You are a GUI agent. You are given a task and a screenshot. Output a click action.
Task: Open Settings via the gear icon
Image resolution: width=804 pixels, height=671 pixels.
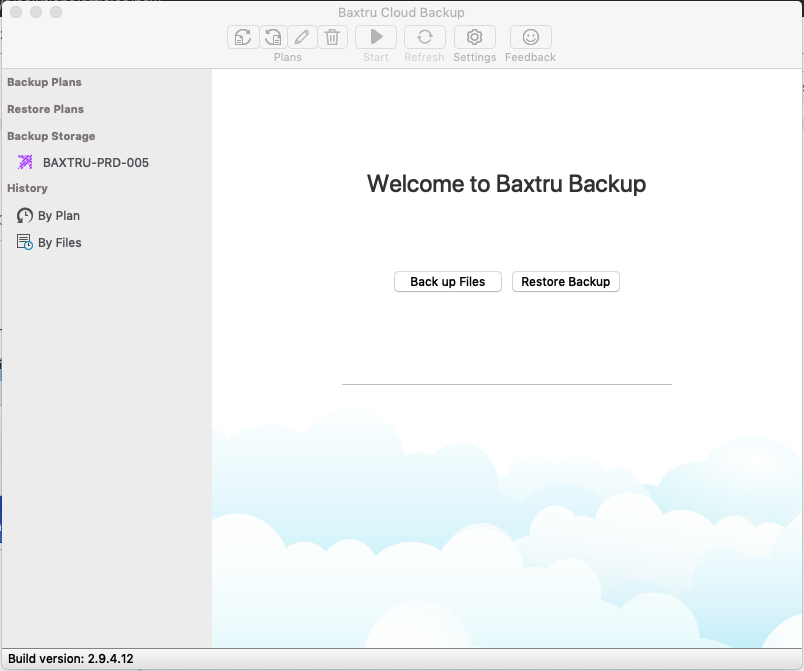(474, 37)
